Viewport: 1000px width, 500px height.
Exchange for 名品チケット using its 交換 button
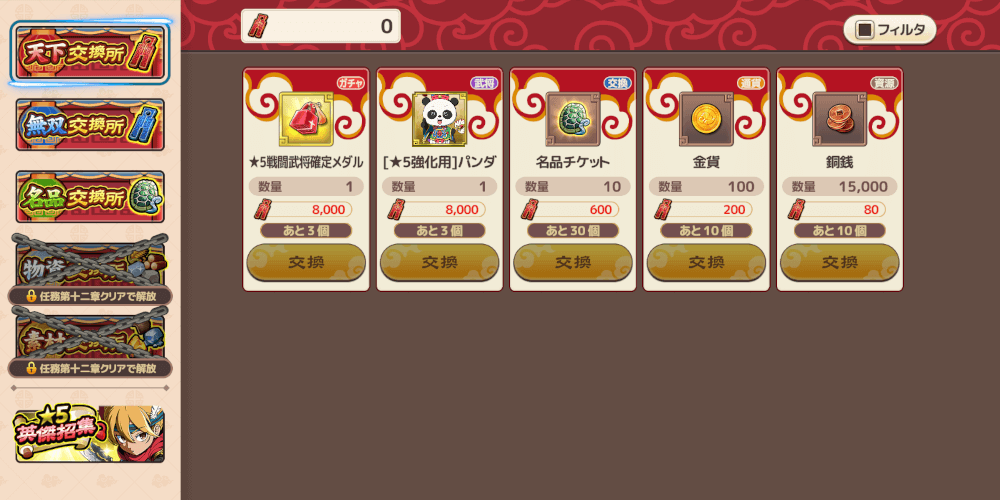coord(573,262)
